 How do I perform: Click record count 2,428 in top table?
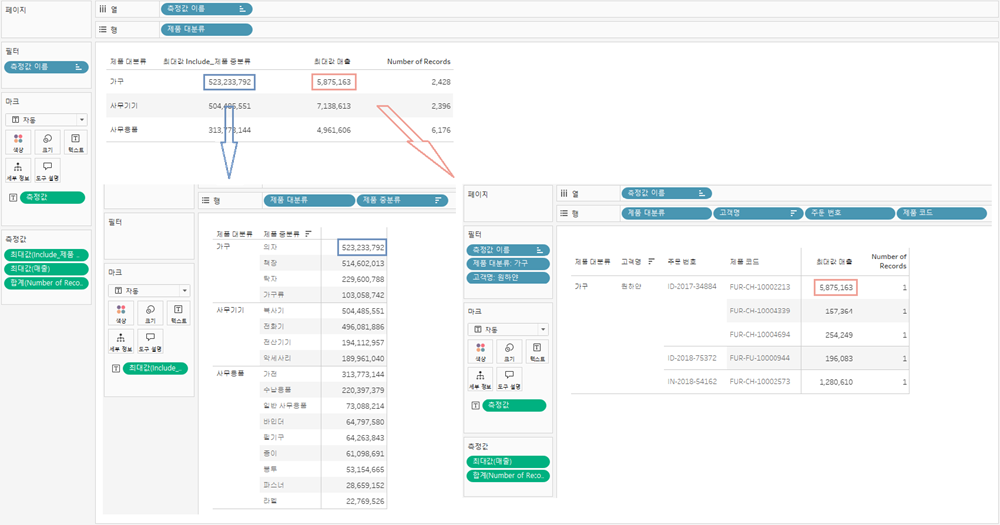pyautogui.click(x=441, y=82)
